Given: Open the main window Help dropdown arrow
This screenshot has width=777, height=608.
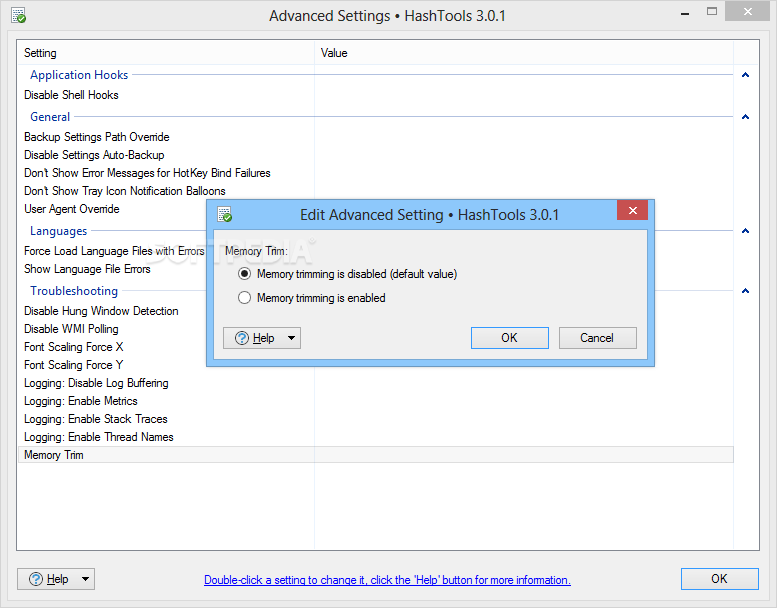Looking at the screenshot, I should coord(85,579).
